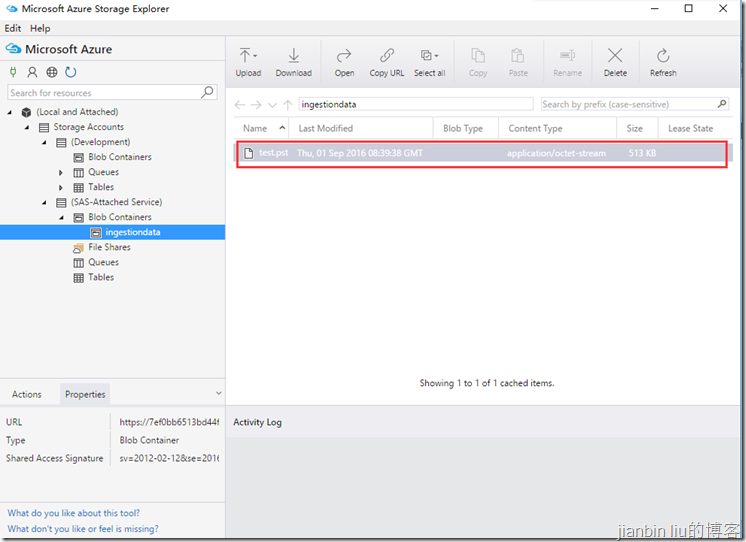This screenshot has width=746, height=542.
Task: Click the globe icon in the left panel
Action: [51, 72]
